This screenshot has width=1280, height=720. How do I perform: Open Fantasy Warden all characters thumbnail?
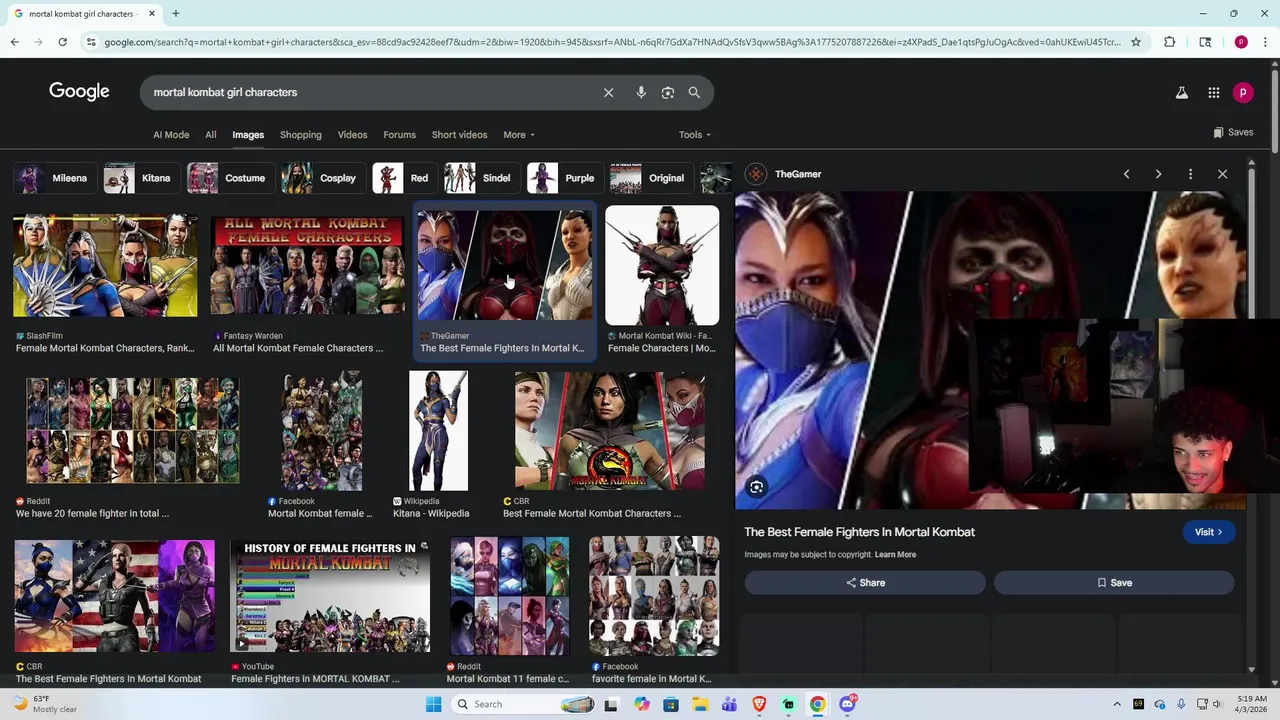(x=308, y=266)
